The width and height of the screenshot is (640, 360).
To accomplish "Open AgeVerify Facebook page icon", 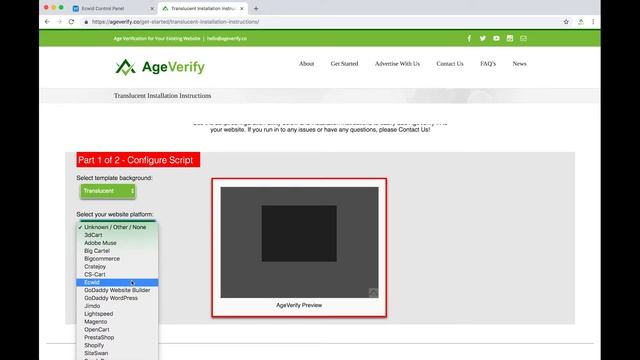I will coord(469,38).
